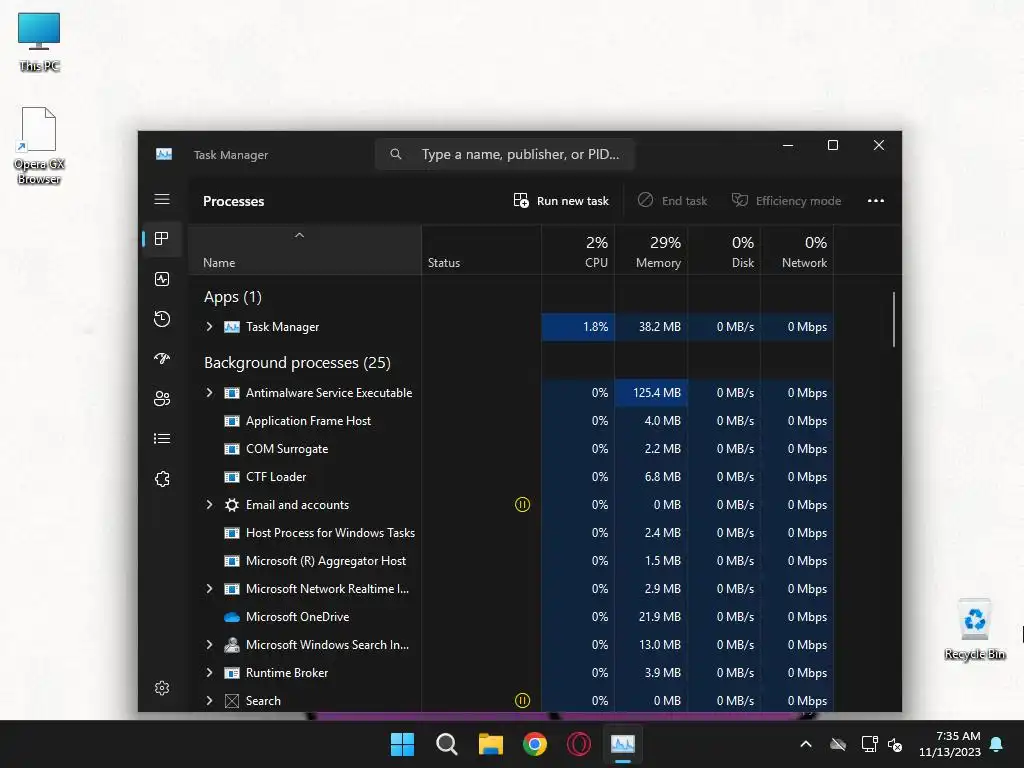This screenshot has width=1024, height=768.
Task: Expand the Task Manager app row
Action: pyautogui.click(x=209, y=327)
